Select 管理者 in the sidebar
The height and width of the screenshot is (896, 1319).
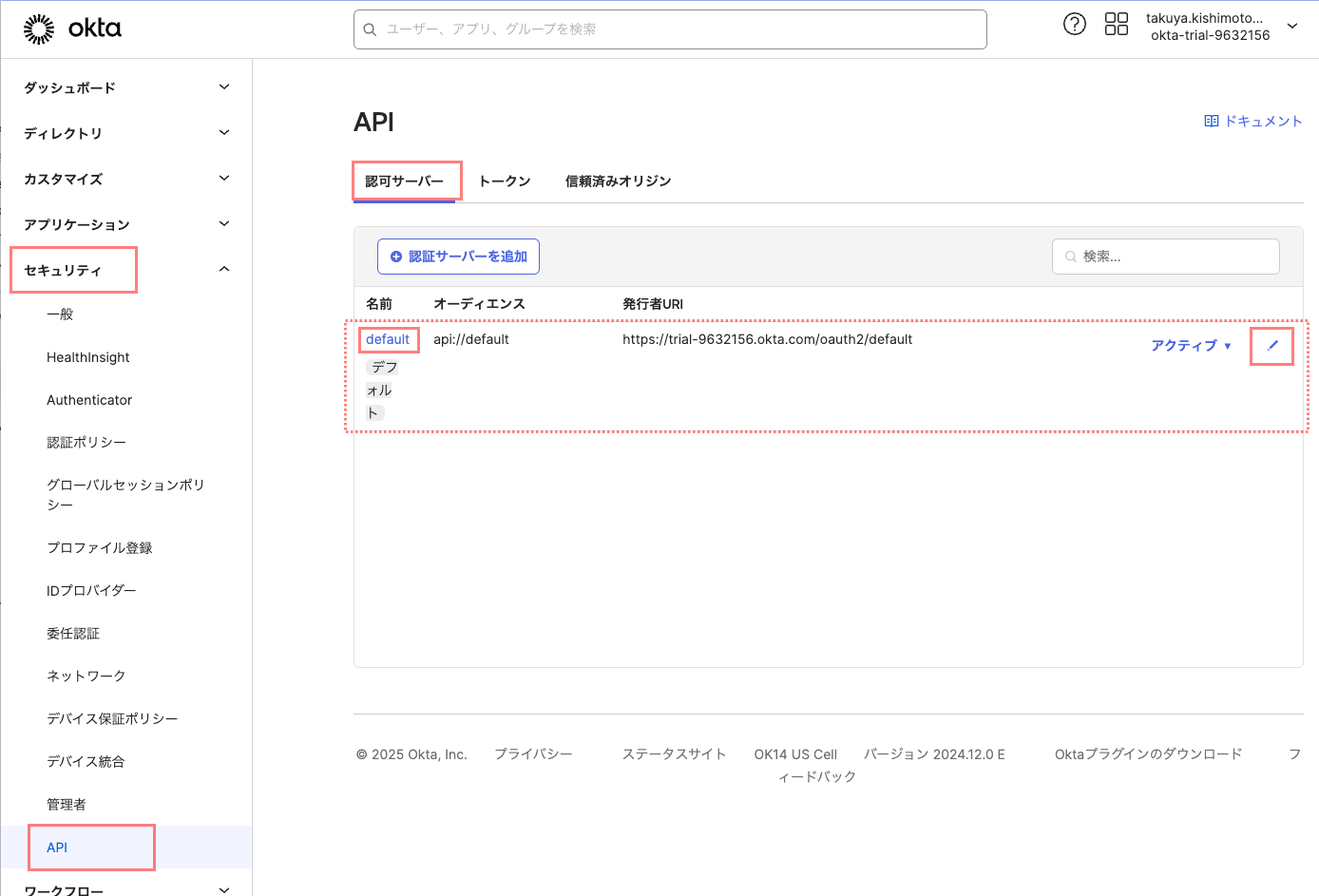[x=67, y=805]
